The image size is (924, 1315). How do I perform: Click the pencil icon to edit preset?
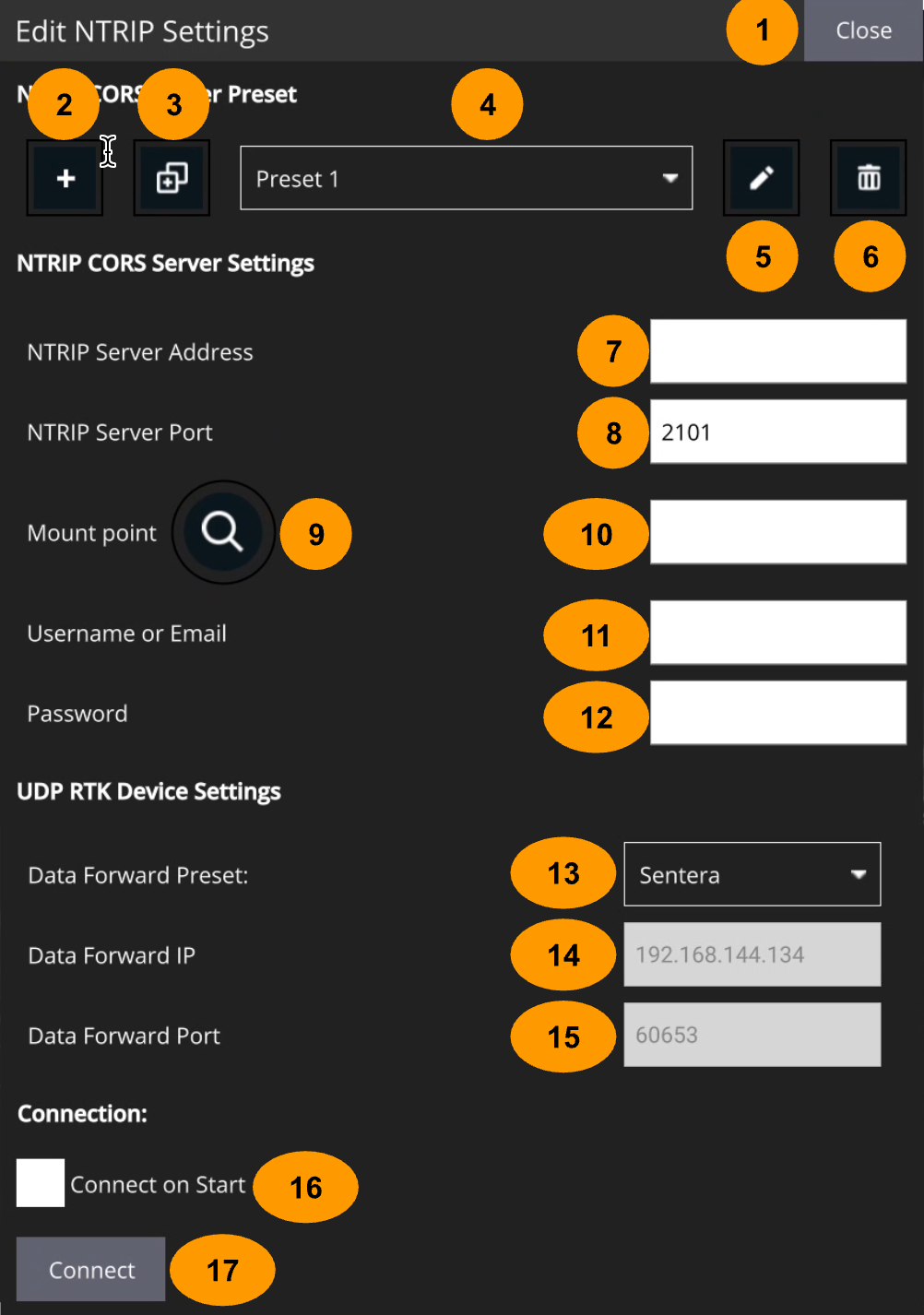click(x=761, y=178)
